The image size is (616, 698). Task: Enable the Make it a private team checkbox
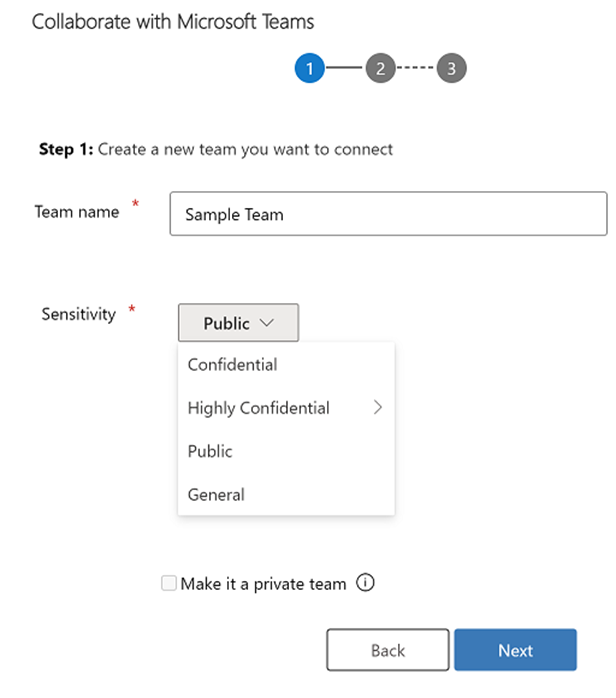point(169,583)
